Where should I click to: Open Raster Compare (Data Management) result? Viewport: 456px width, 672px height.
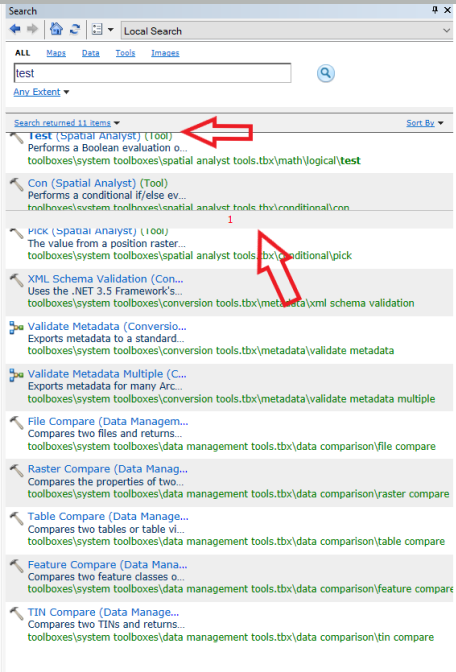click(x=108, y=469)
